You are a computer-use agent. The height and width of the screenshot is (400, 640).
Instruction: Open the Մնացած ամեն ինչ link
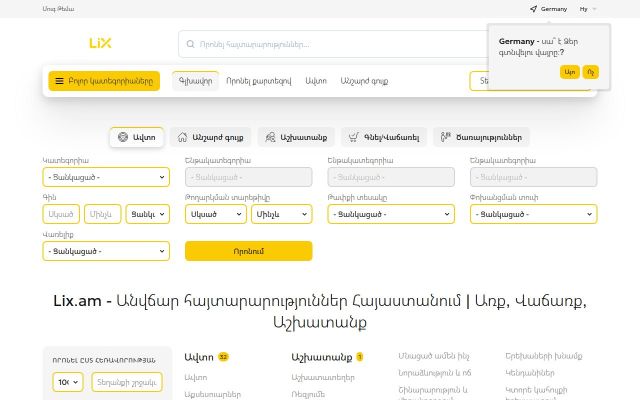(433, 356)
